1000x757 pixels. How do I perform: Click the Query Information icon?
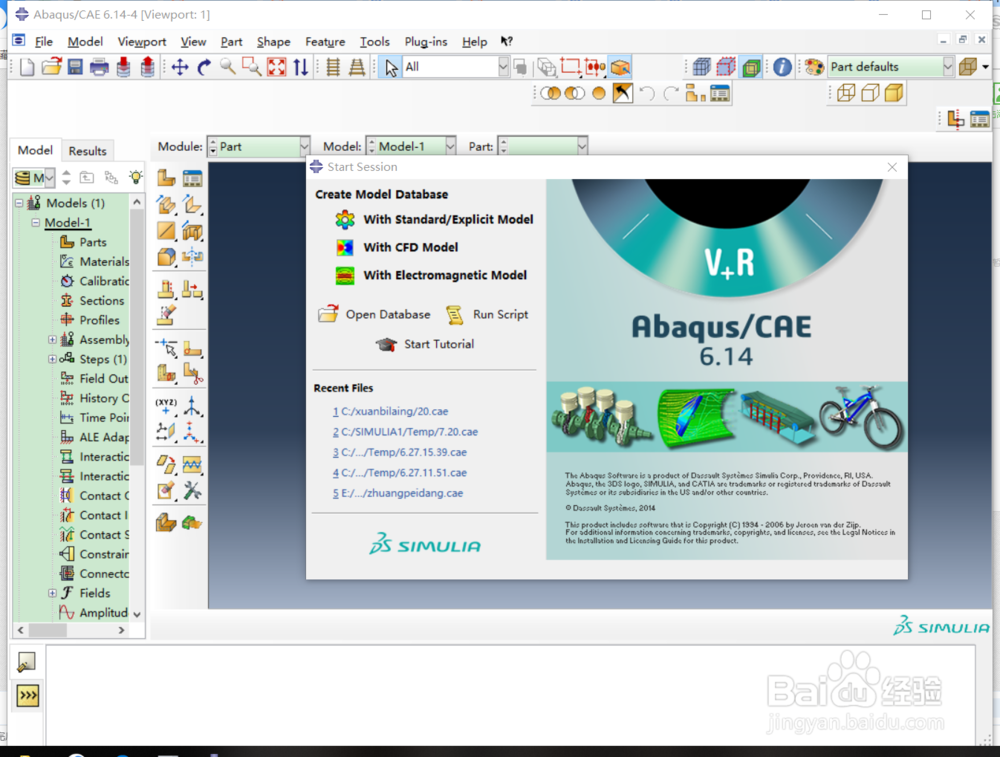pyautogui.click(x=782, y=66)
